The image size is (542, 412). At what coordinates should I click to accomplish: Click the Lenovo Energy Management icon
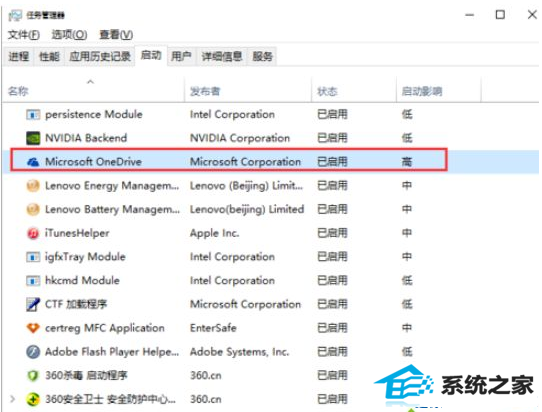click(33, 186)
